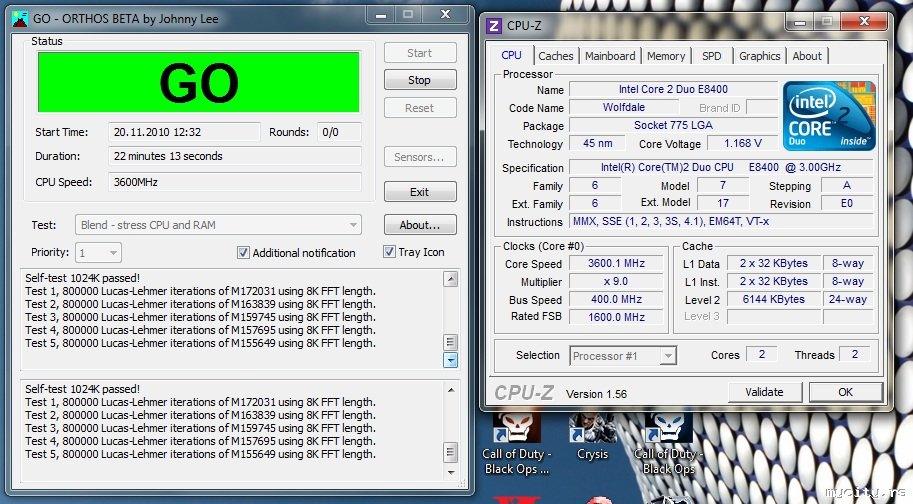Open the Test type dropdown
The image size is (913, 504).
point(218,225)
